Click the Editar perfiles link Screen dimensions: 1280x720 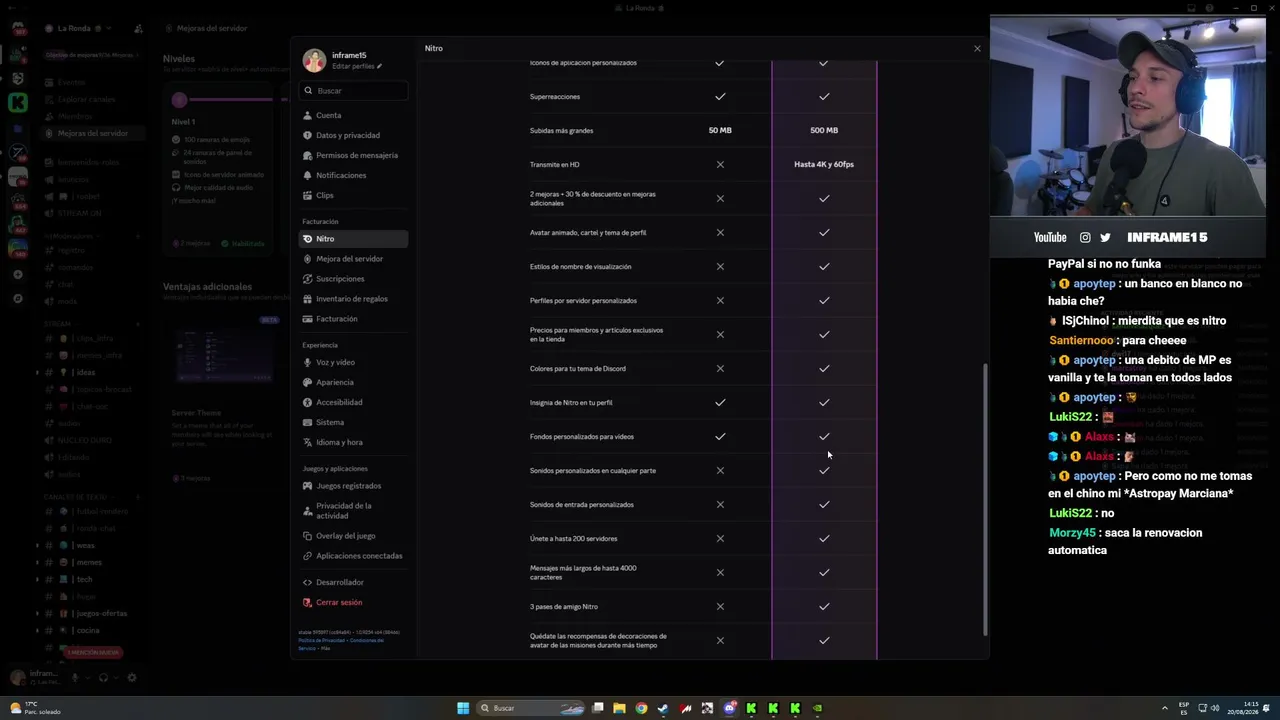[353, 66]
